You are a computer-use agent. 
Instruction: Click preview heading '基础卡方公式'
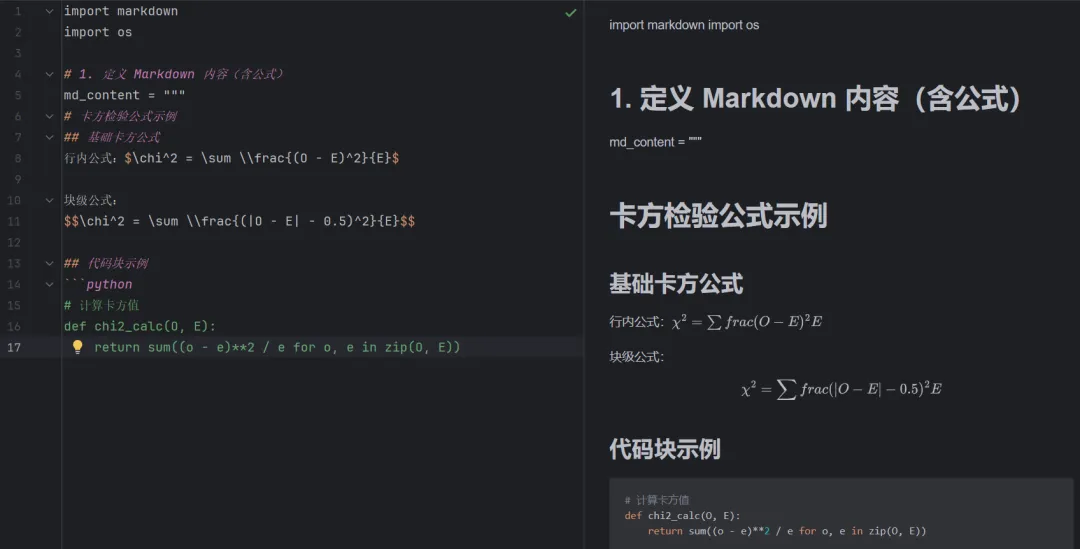pyautogui.click(x=676, y=284)
